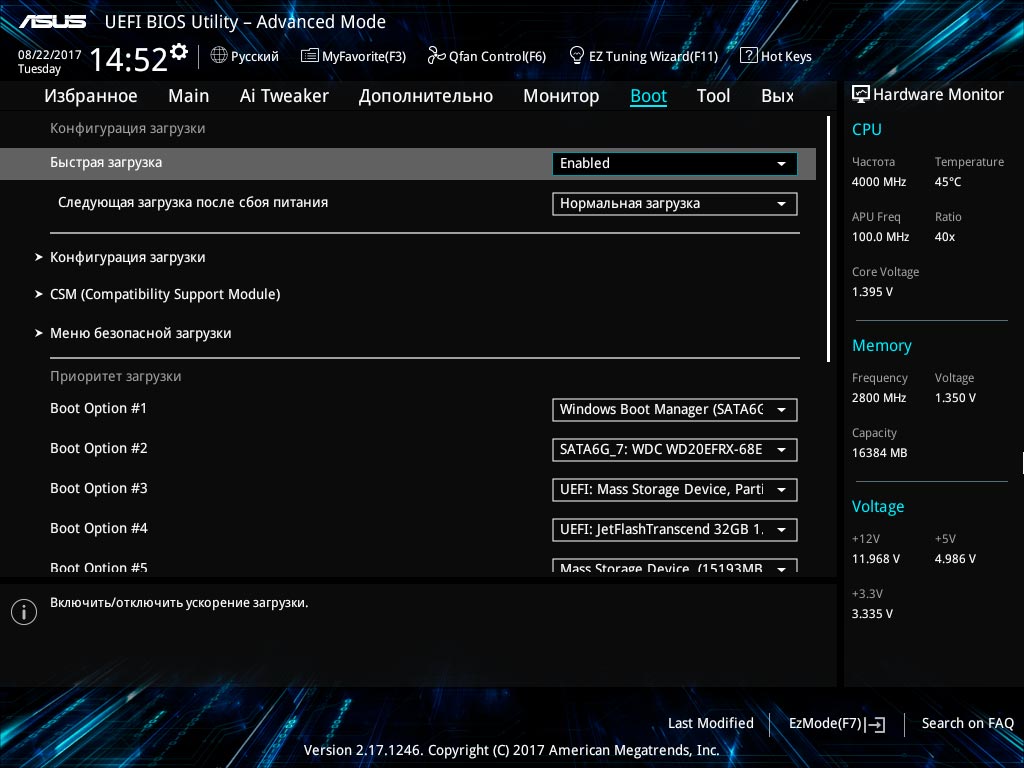
Task: Switch to the Tool tab
Action: click(x=713, y=96)
